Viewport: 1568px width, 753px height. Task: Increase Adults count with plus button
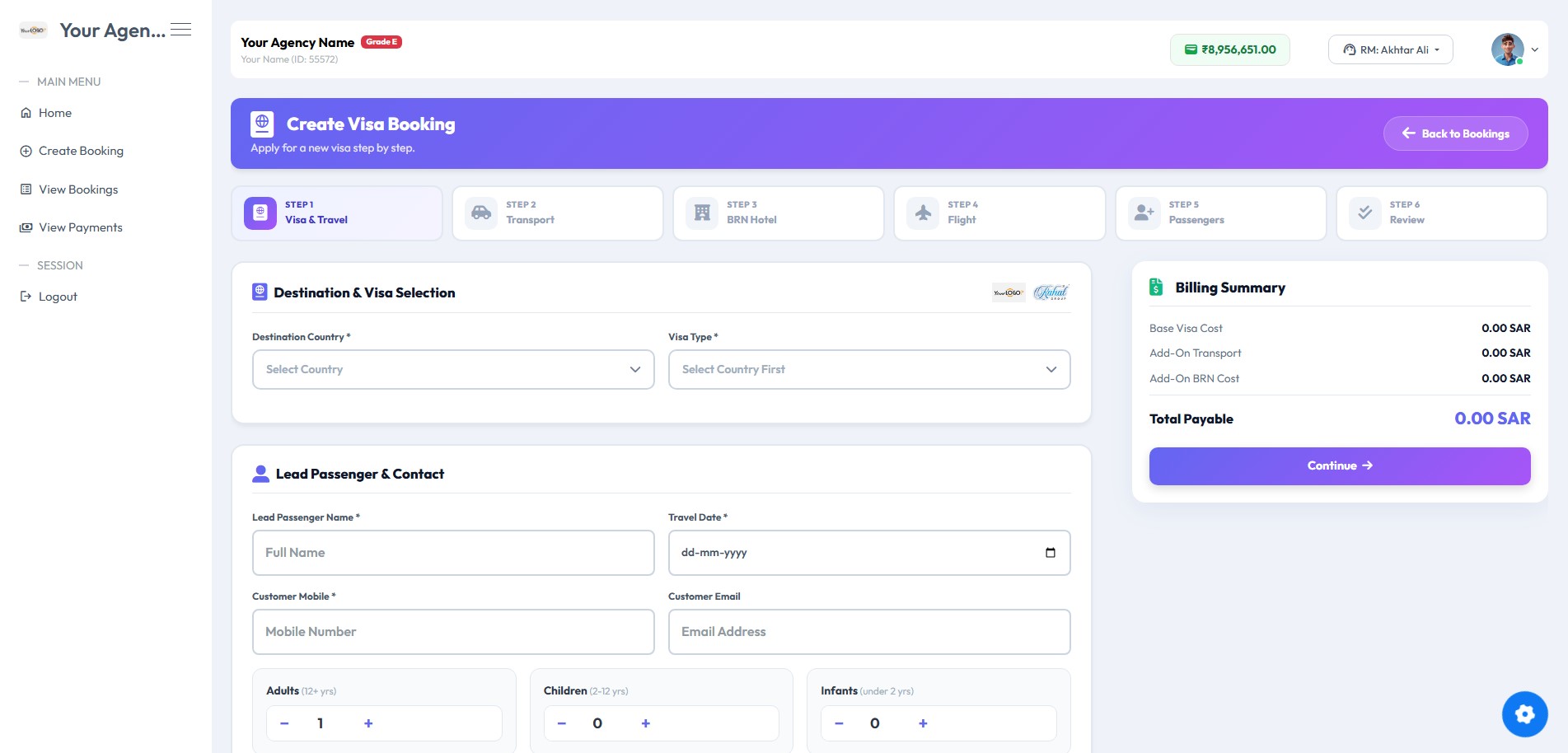pos(368,723)
